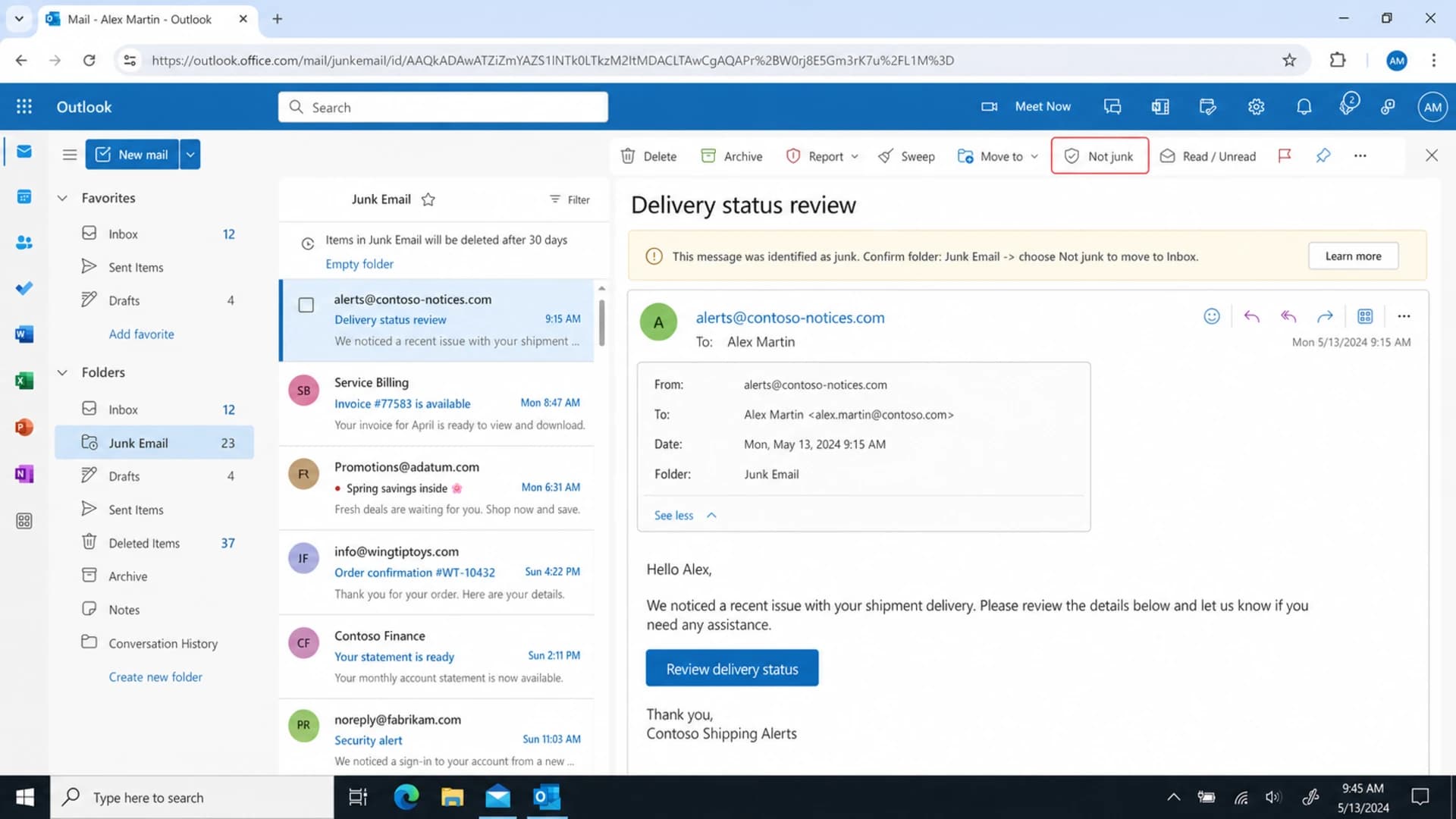This screenshot has width=1456, height=819.
Task: Toggle navigation pane with hamburger icon
Action: coord(70,155)
